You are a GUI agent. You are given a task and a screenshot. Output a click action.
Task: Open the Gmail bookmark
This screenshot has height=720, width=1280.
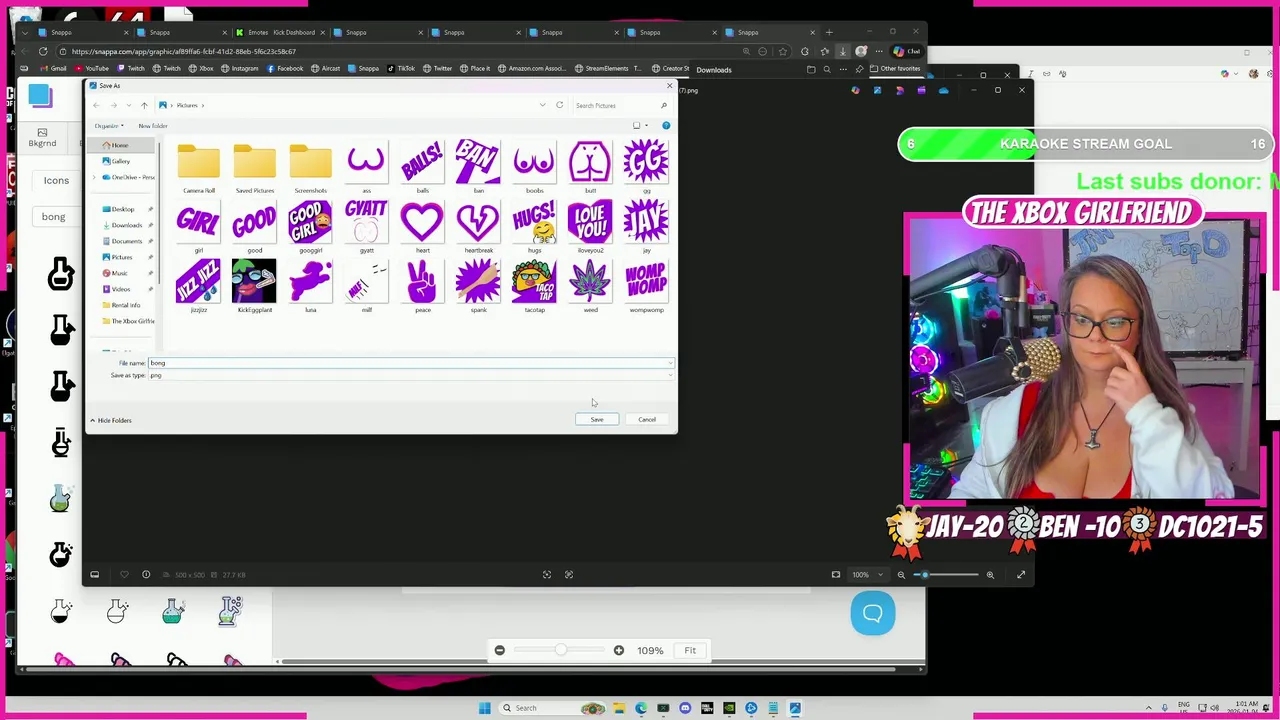click(x=52, y=69)
